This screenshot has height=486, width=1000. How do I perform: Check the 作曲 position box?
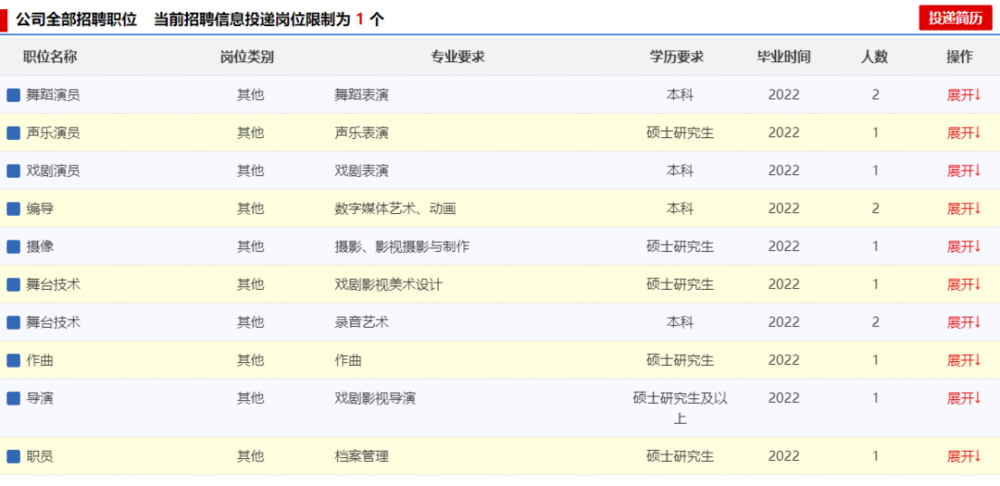(13, 360)
